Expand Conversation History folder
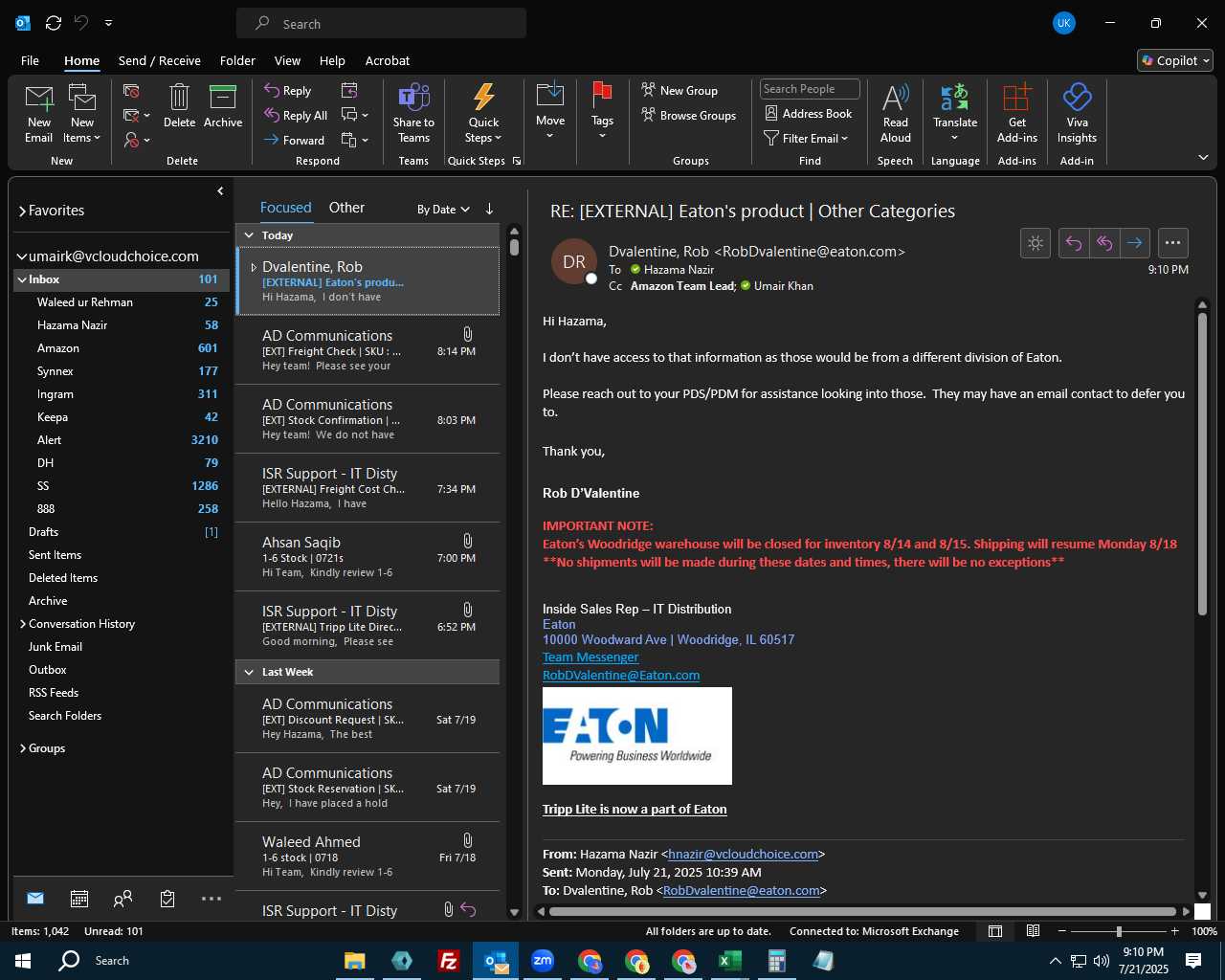The width and height of the screenshot is (1225, 980). [x=22, y=624]
